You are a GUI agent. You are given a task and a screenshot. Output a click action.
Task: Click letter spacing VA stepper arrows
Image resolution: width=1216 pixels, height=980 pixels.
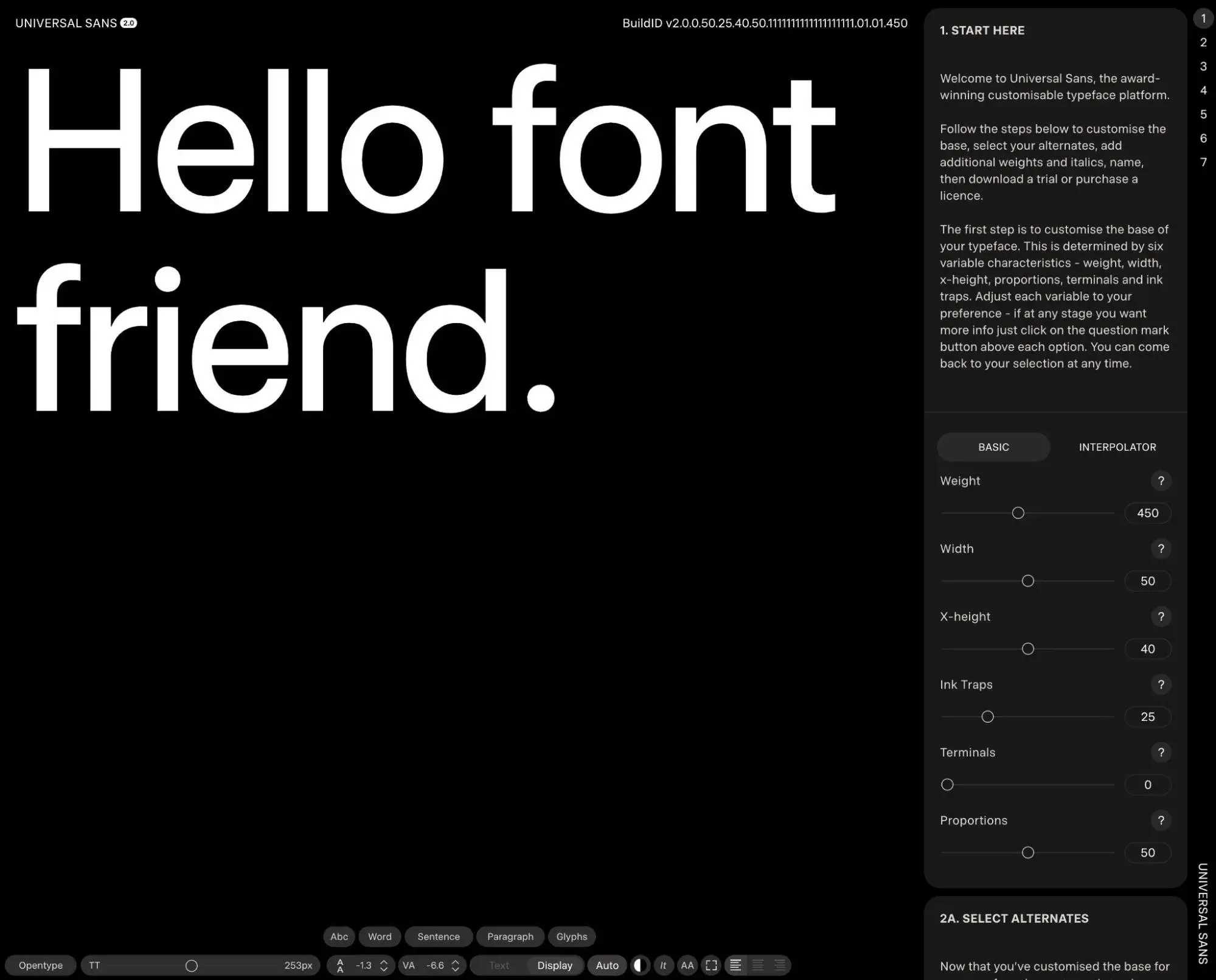tap(456, 965)
